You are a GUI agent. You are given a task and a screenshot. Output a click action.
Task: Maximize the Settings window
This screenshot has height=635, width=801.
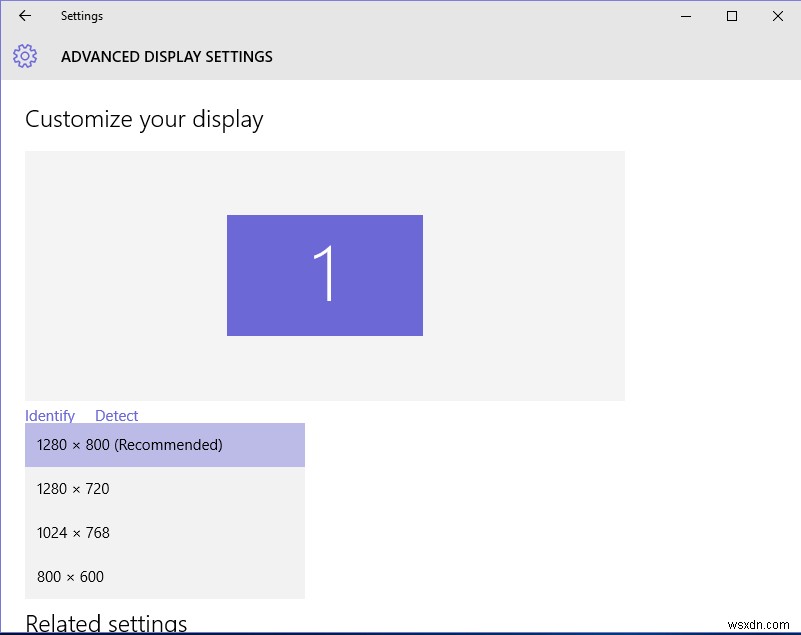732,16
